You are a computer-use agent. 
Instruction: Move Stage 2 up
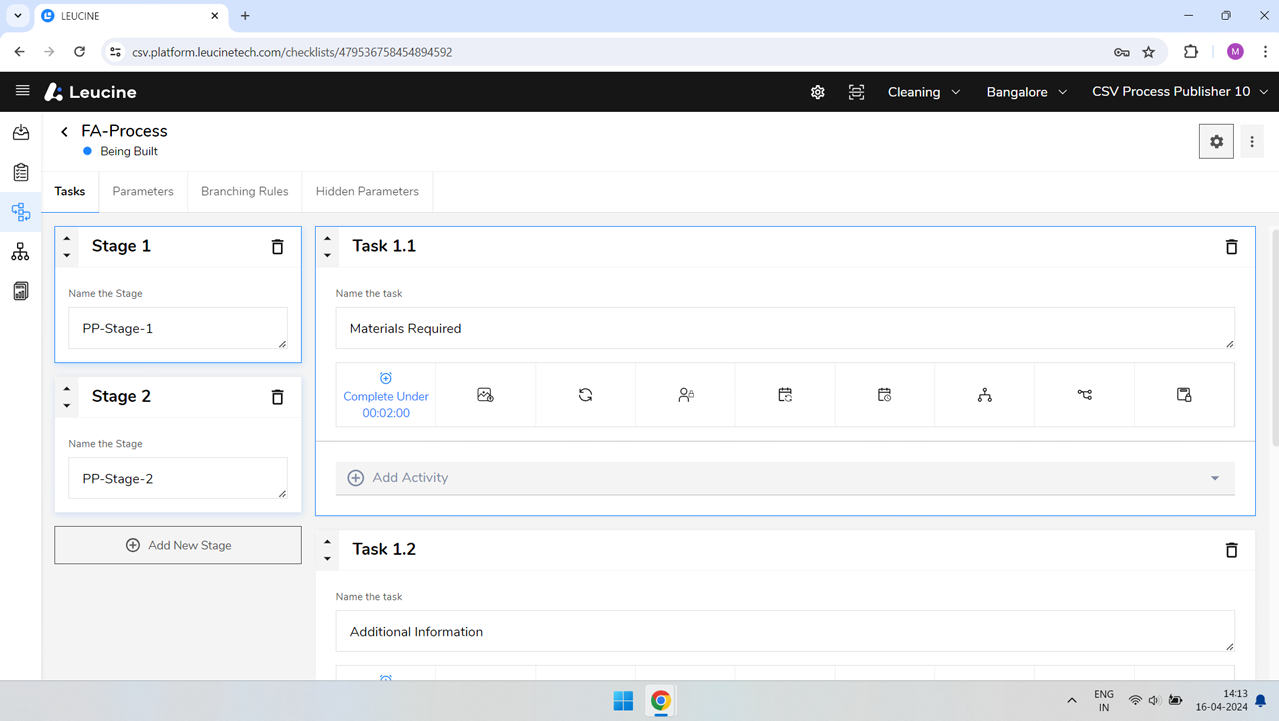[67, 389]
